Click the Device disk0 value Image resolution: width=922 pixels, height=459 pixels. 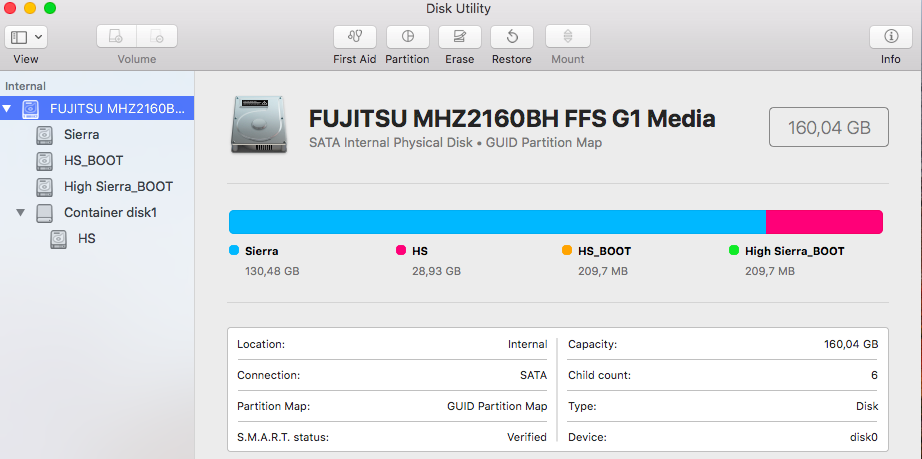(x=863, y=437)
